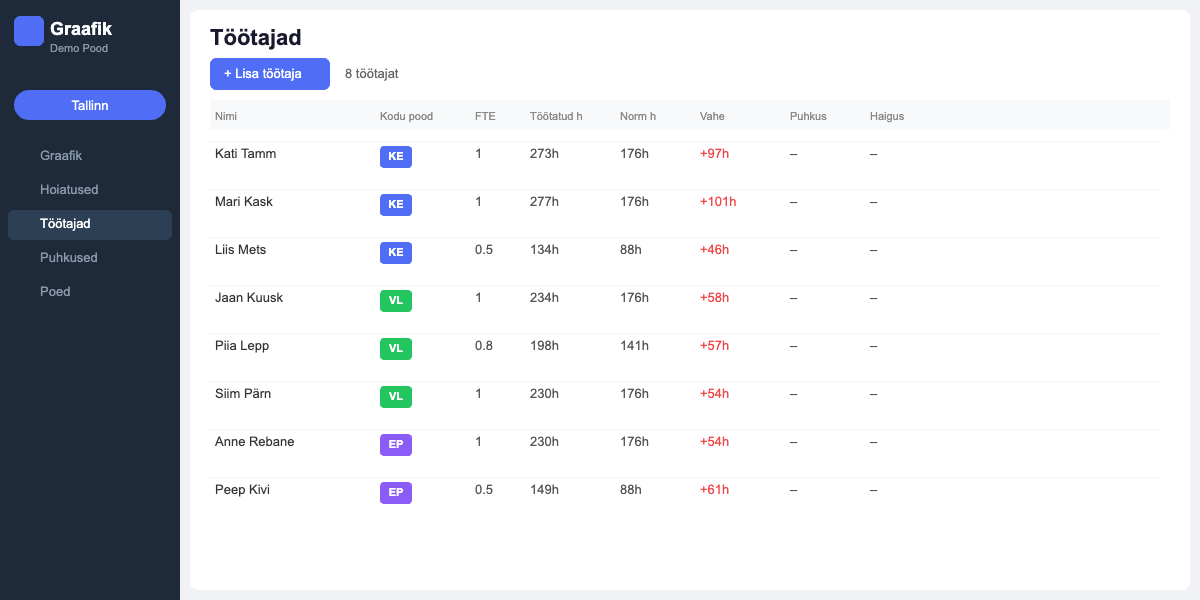The height and width of the screenshot is (600, 1200).
Task: Go to the Puhkused page
Action: coord(68,257)
